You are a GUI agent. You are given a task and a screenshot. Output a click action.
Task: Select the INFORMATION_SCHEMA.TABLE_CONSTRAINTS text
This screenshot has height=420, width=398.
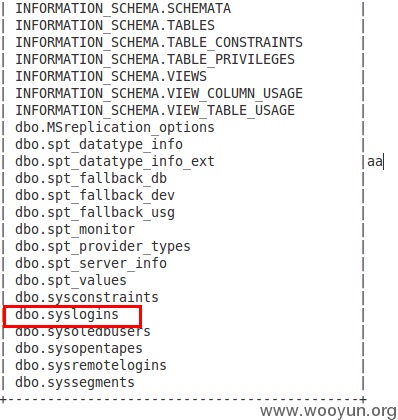click(159, 42)
